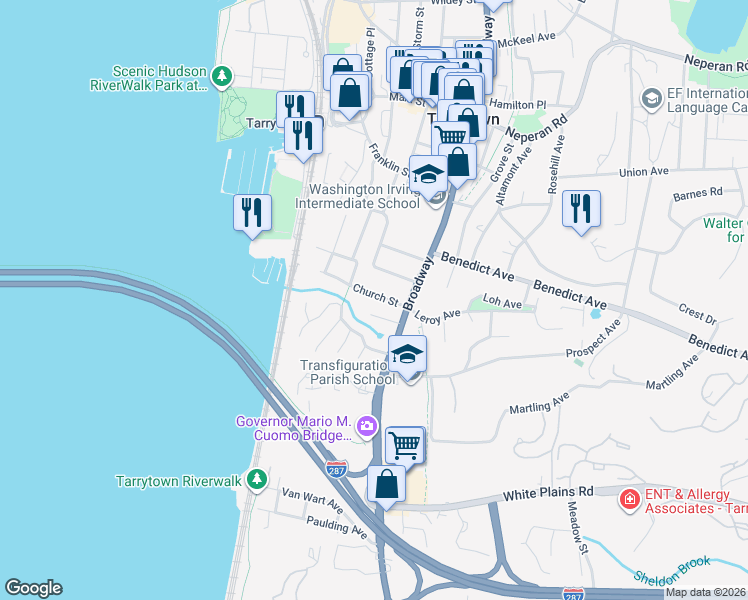Open the Google logo link

(33, 588)
